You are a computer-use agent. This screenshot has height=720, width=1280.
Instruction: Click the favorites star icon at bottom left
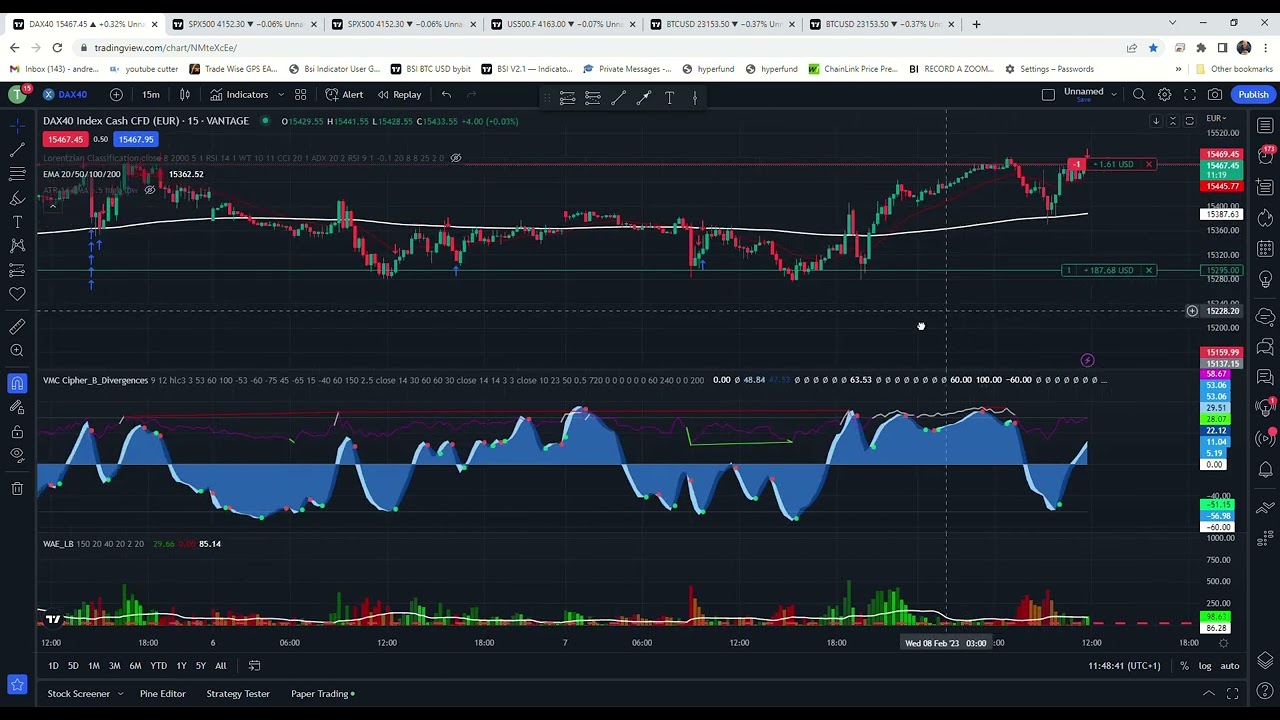[17, 684]
